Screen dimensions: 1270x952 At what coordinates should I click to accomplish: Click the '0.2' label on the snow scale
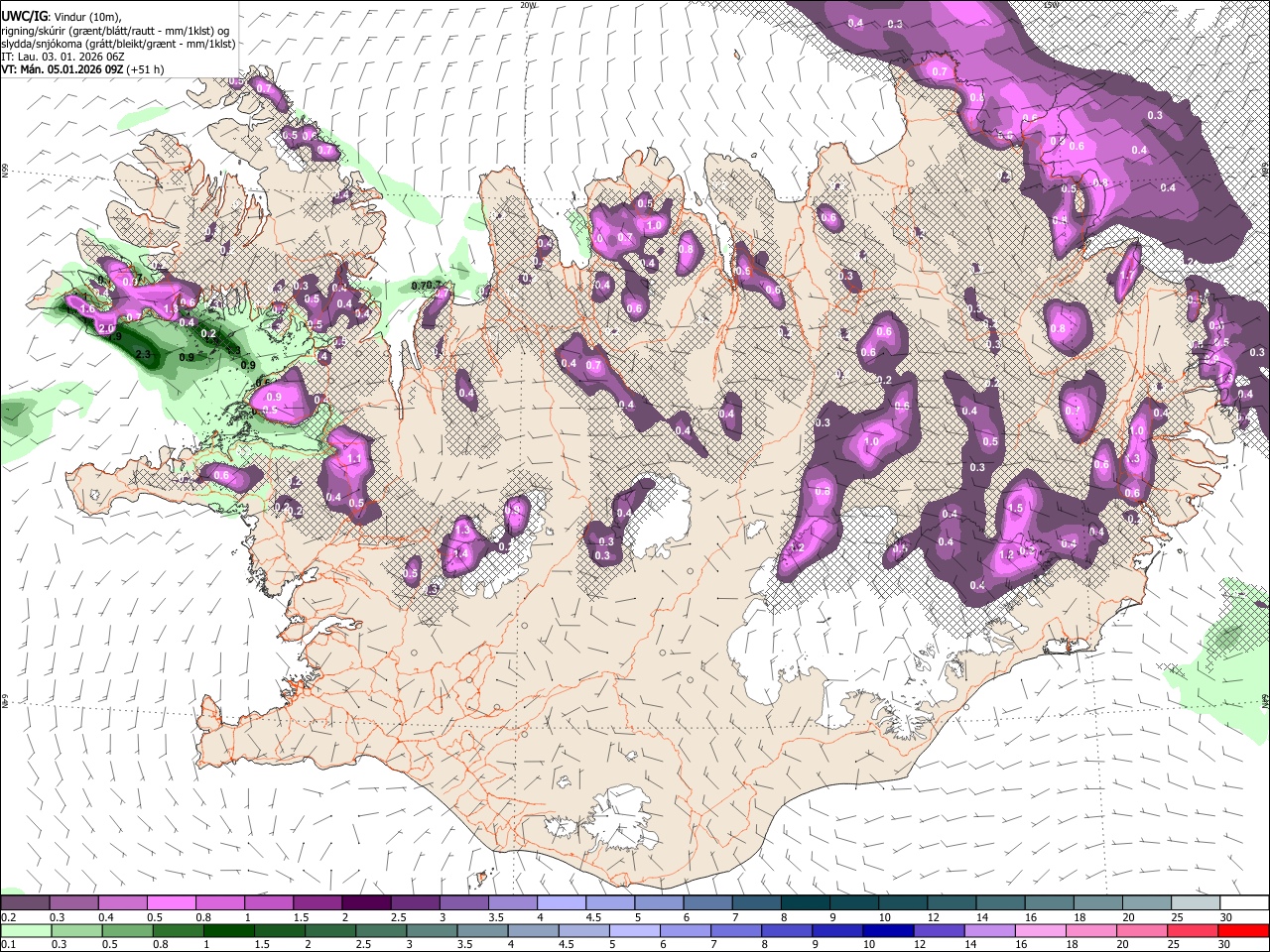pyautogui.click(x=7, y=917)
